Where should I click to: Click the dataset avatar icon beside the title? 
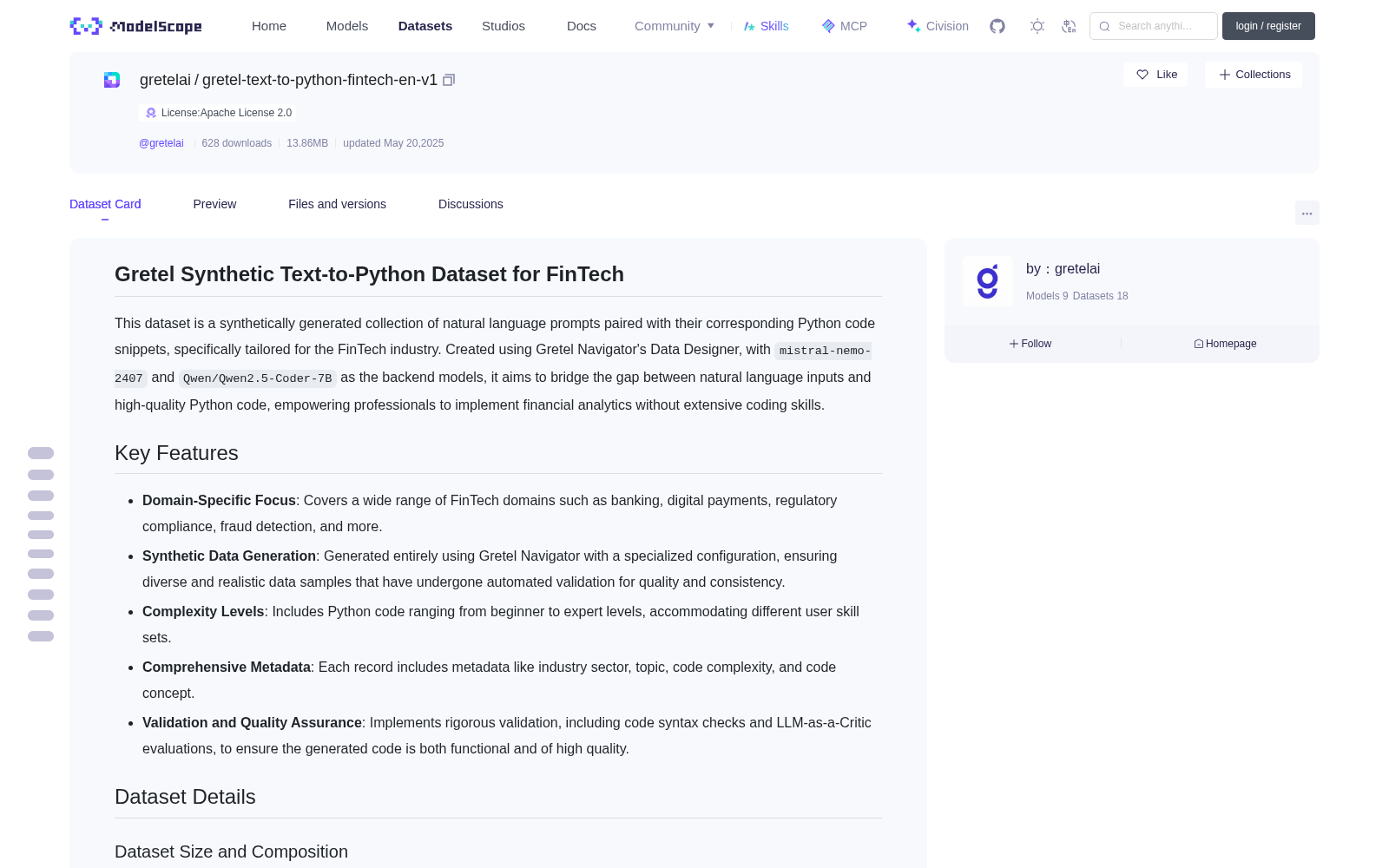[x=112, y=80]
